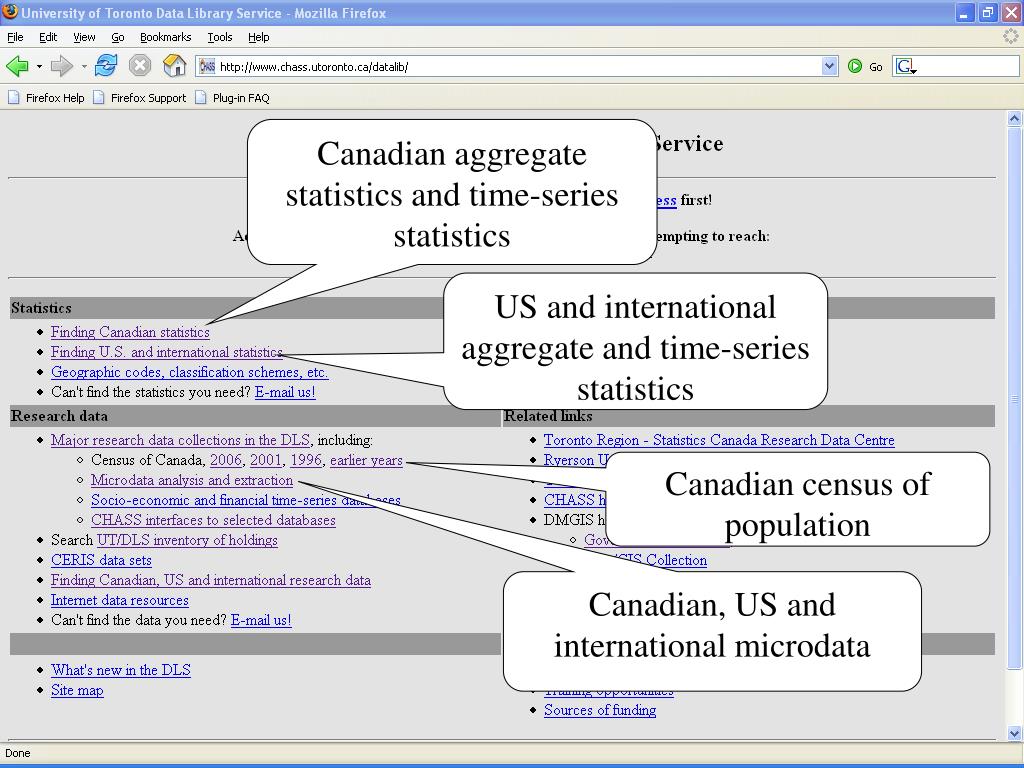
Task: Click the address bar URL field
Action: pyautogui.click(x=519, y=66)
